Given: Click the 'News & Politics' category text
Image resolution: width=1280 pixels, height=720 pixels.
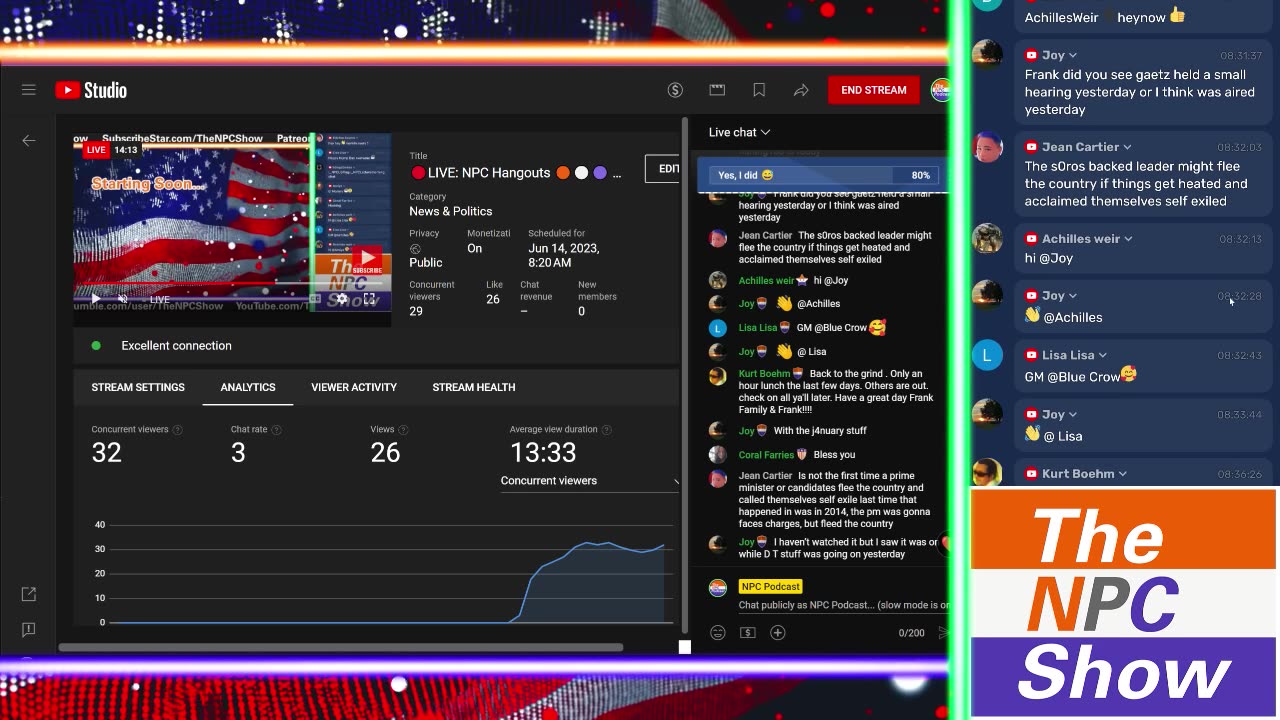Looking at the screenshot, I should 450,211.
